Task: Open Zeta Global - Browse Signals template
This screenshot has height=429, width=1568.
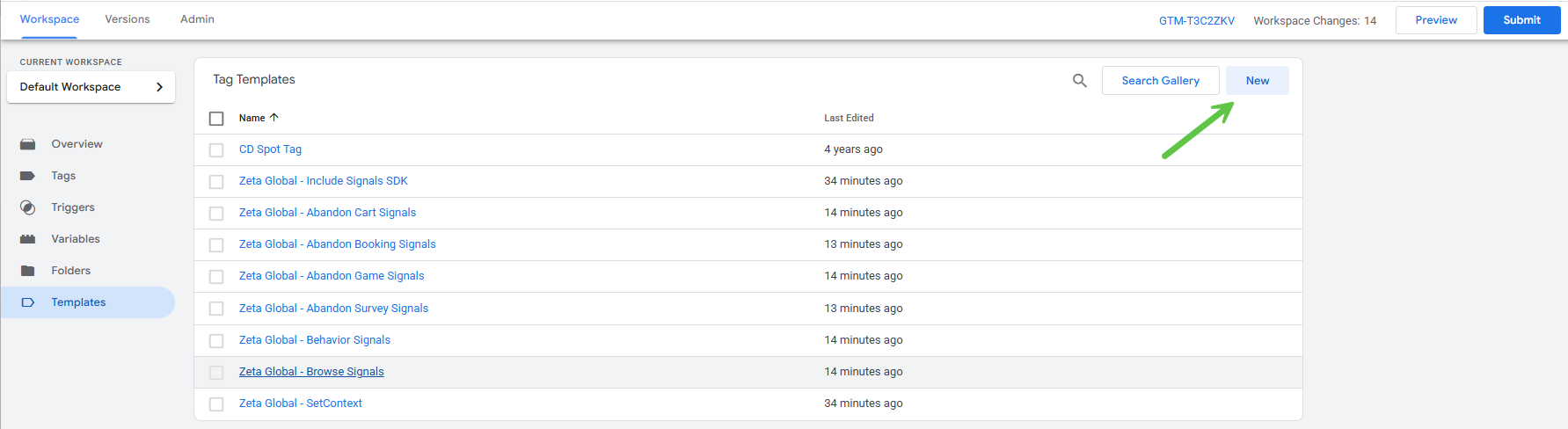Action: (x=311, y=372)
